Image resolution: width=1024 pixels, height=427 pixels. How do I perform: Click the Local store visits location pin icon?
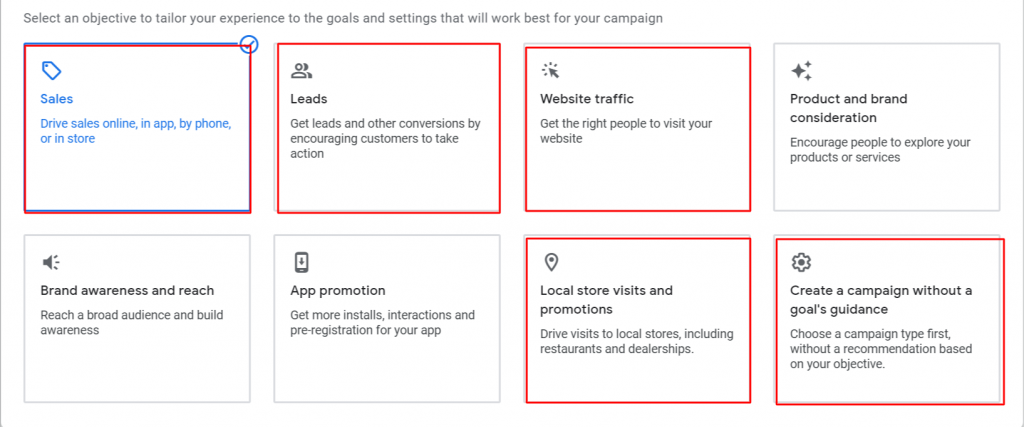pyautogui.click(x=551, y=262)
